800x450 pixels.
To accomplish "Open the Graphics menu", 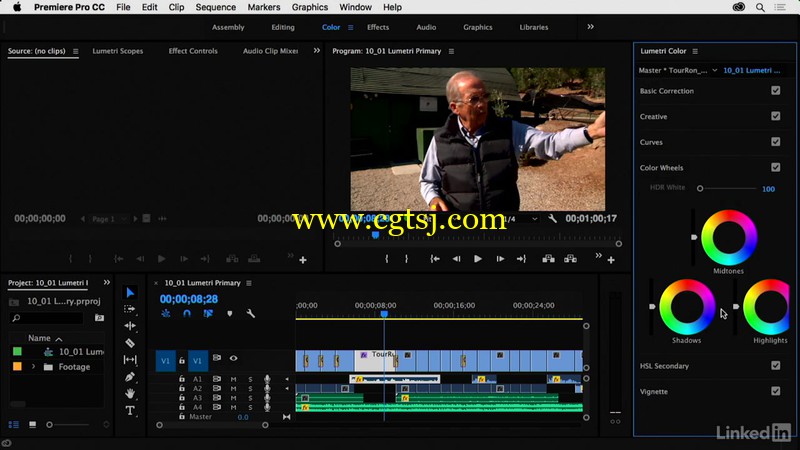I will coord(310,7).
